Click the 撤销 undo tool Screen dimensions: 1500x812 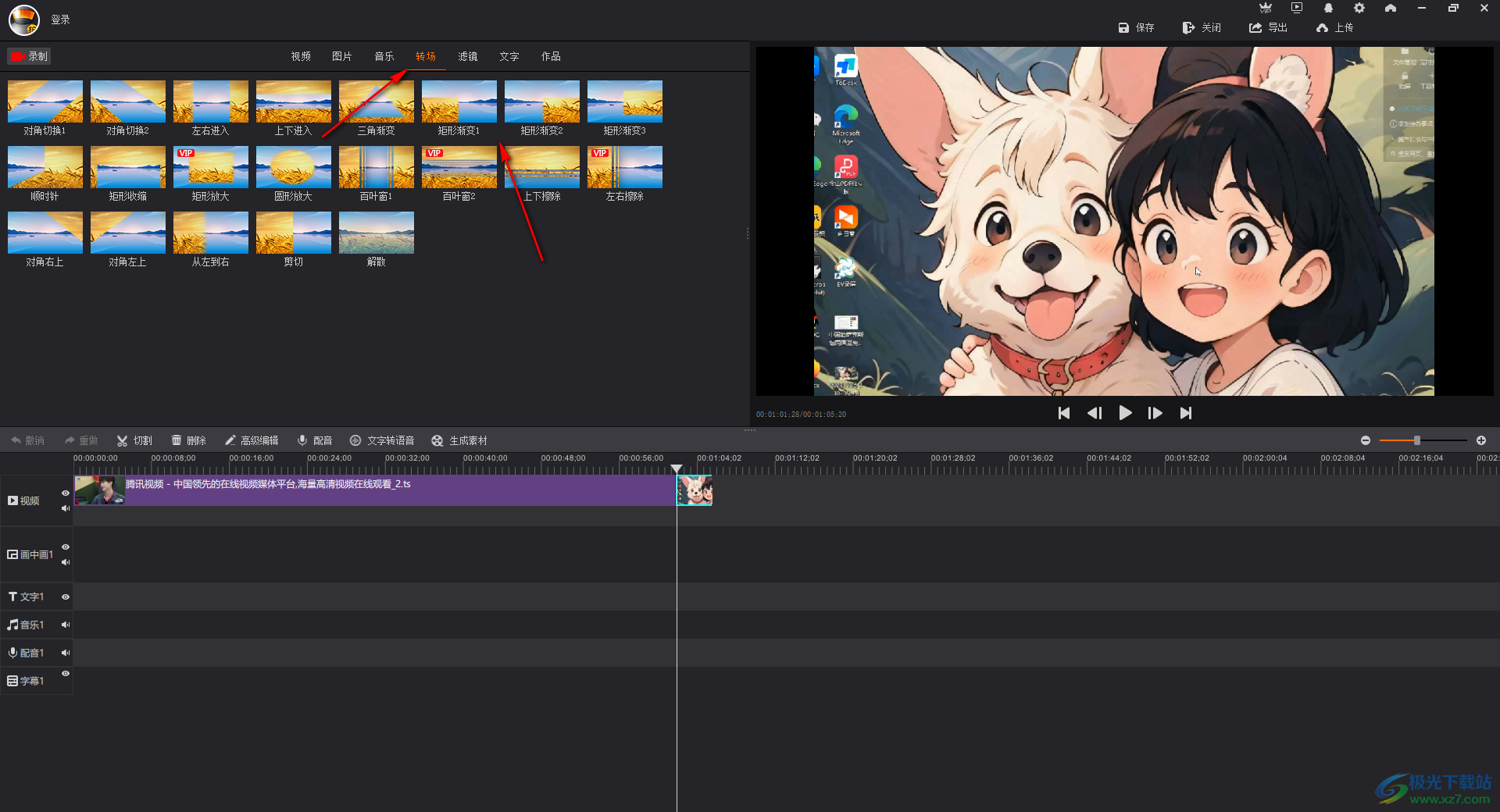coord(27,440)
